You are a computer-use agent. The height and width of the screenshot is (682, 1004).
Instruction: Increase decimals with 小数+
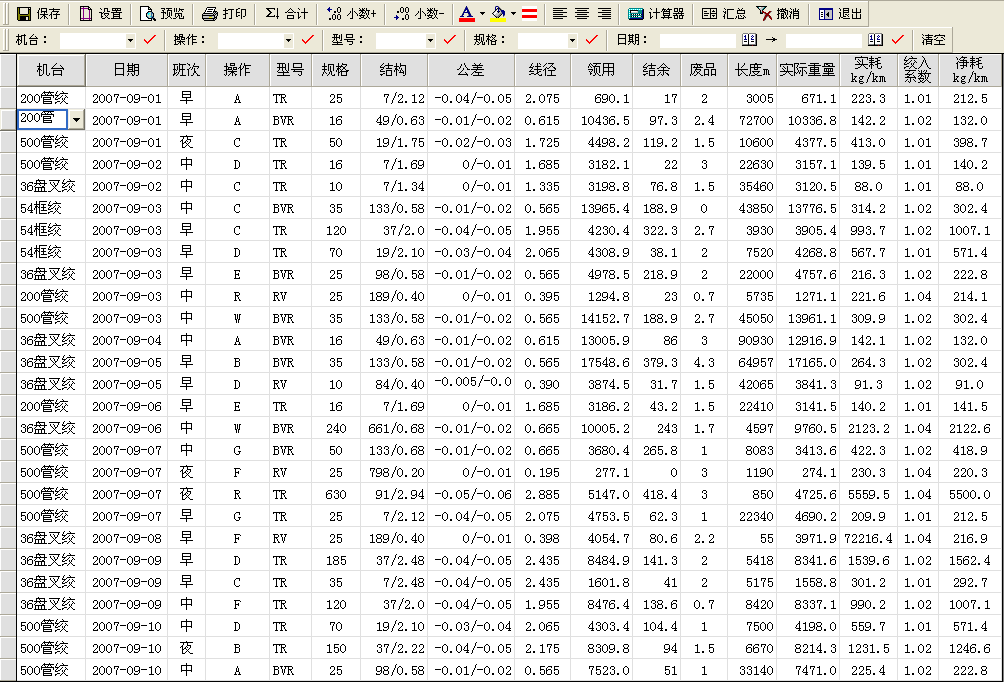pos(351,14)
